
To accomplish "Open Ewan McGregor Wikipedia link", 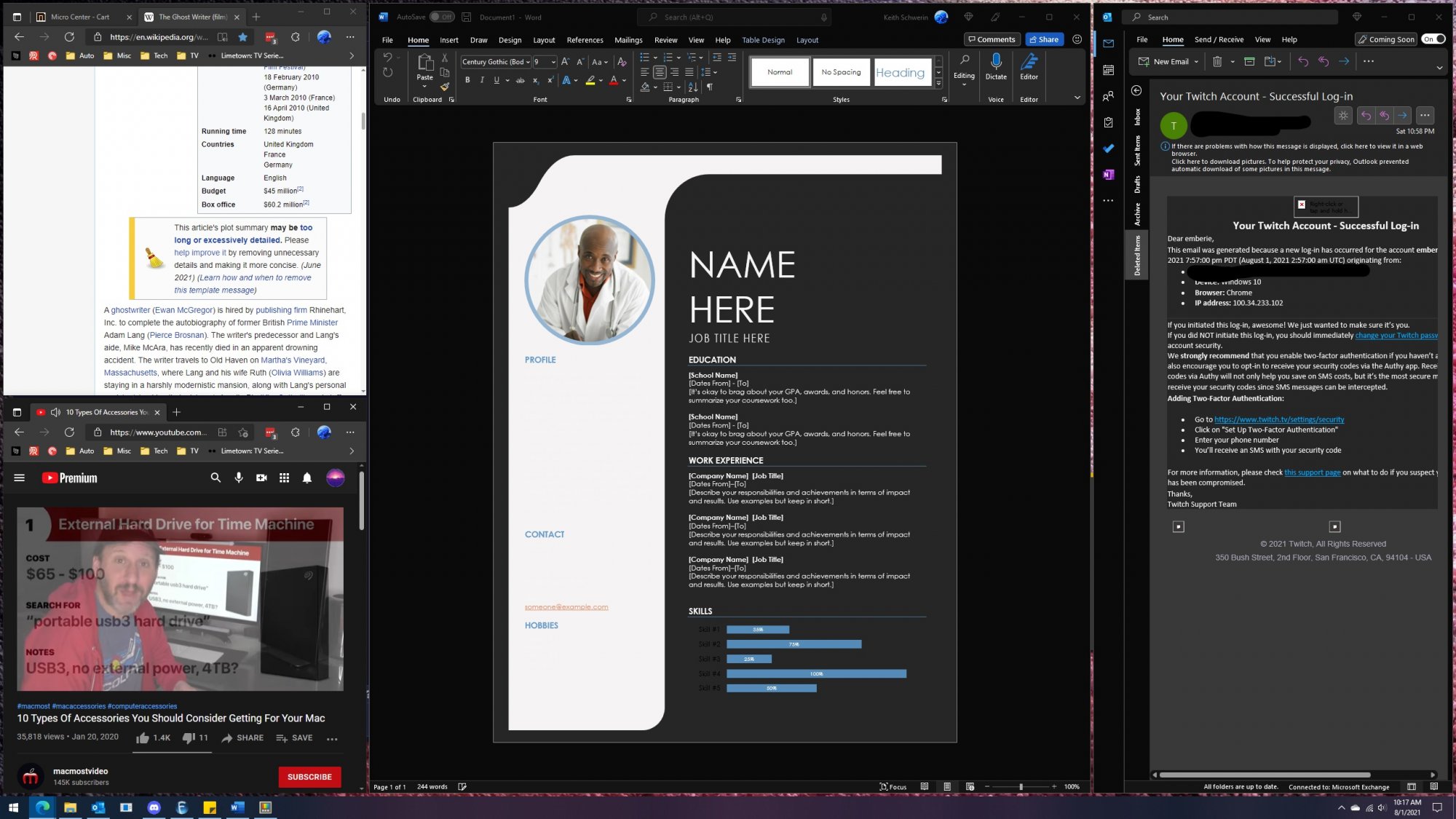I will 184,310.
